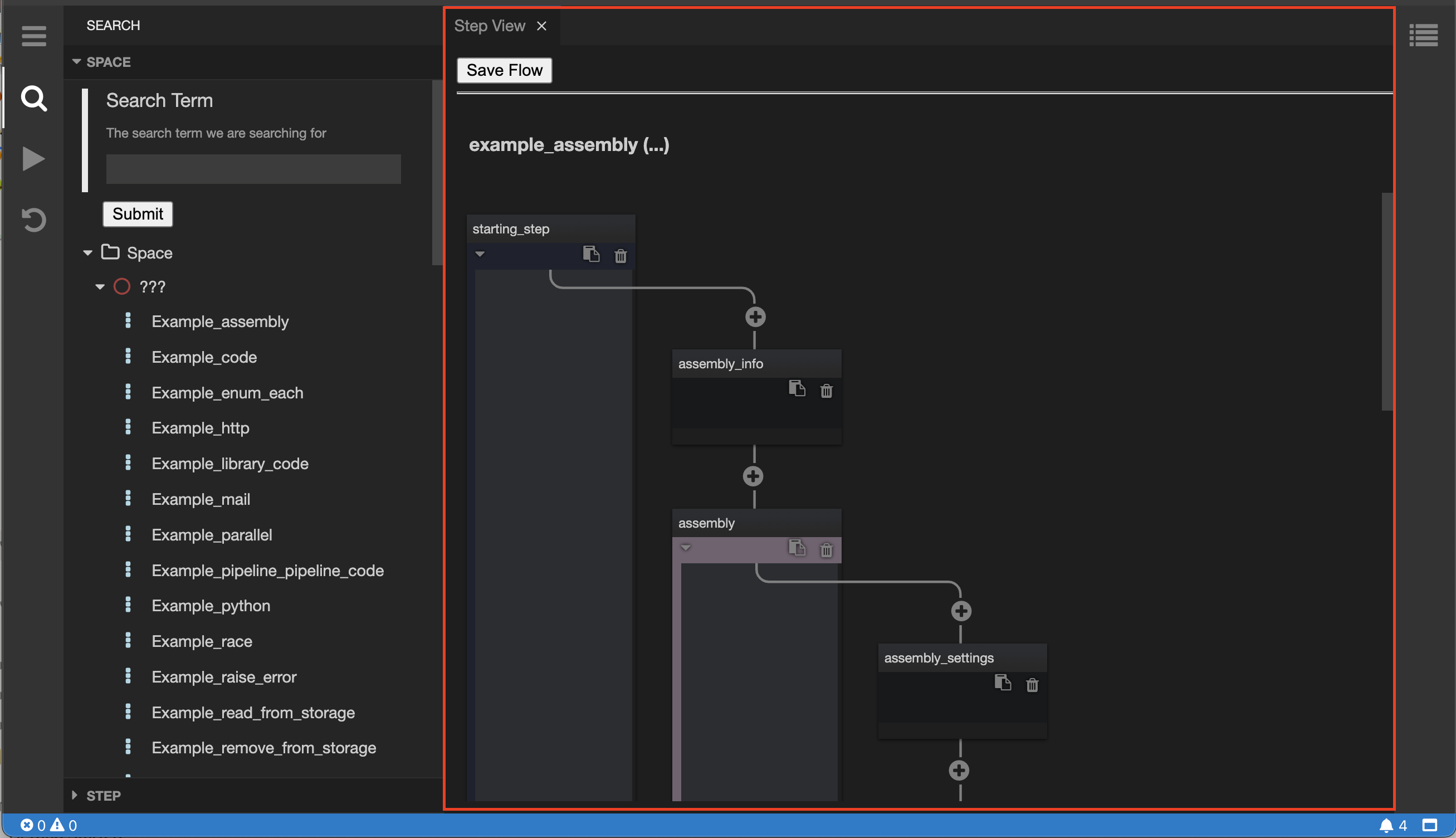
Task: Open Example_race flow
Action: click(201, 641)
